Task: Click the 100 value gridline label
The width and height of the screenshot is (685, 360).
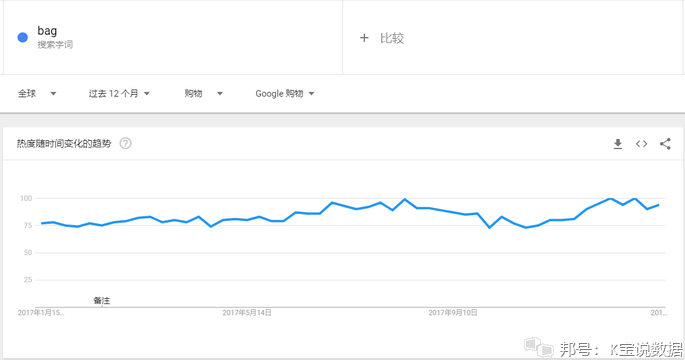Action: click(26, 198)
